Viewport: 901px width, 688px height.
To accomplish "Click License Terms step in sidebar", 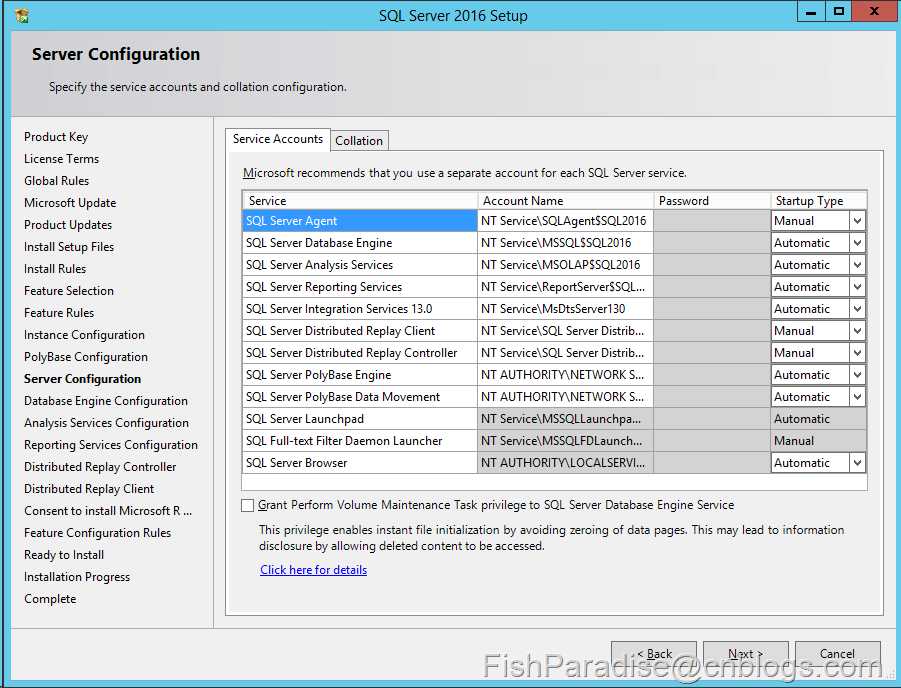I will [61, 159].
